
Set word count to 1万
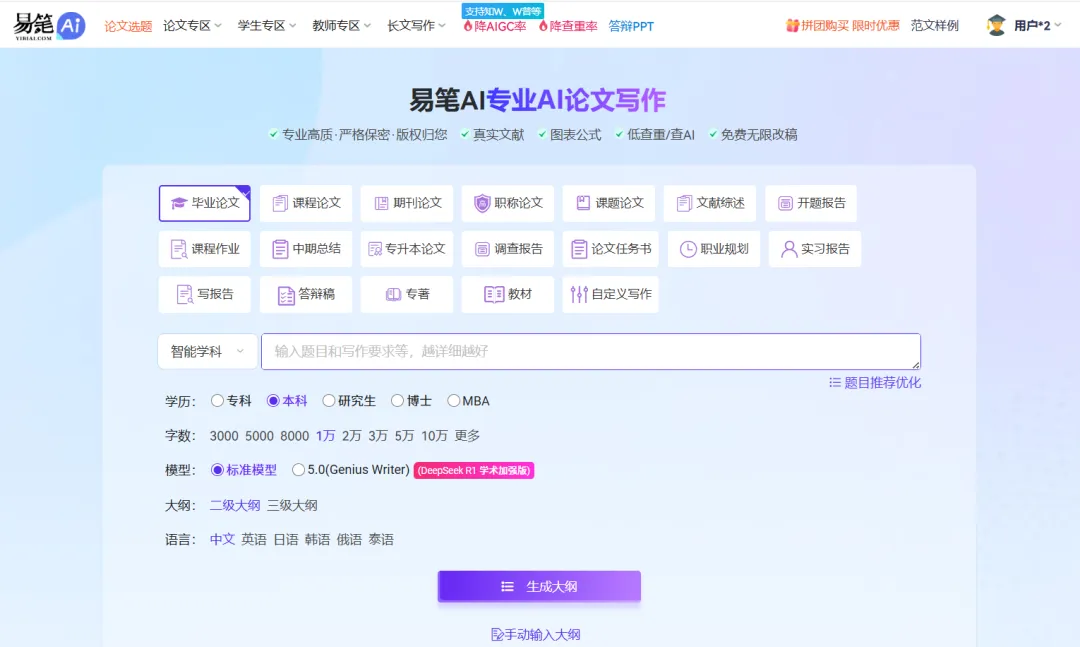point(325,435)
